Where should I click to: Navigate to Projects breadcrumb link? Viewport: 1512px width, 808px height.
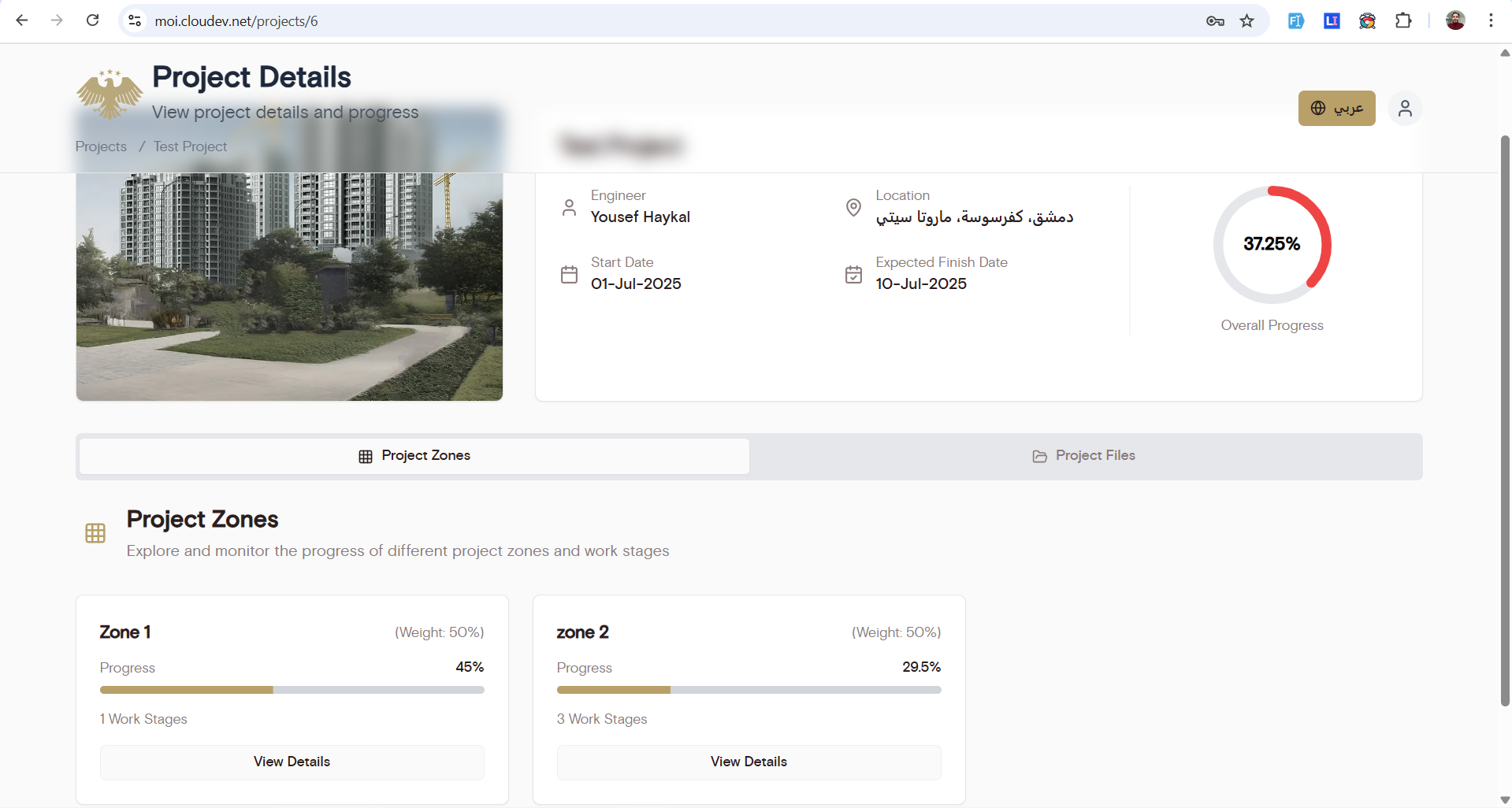101,146
